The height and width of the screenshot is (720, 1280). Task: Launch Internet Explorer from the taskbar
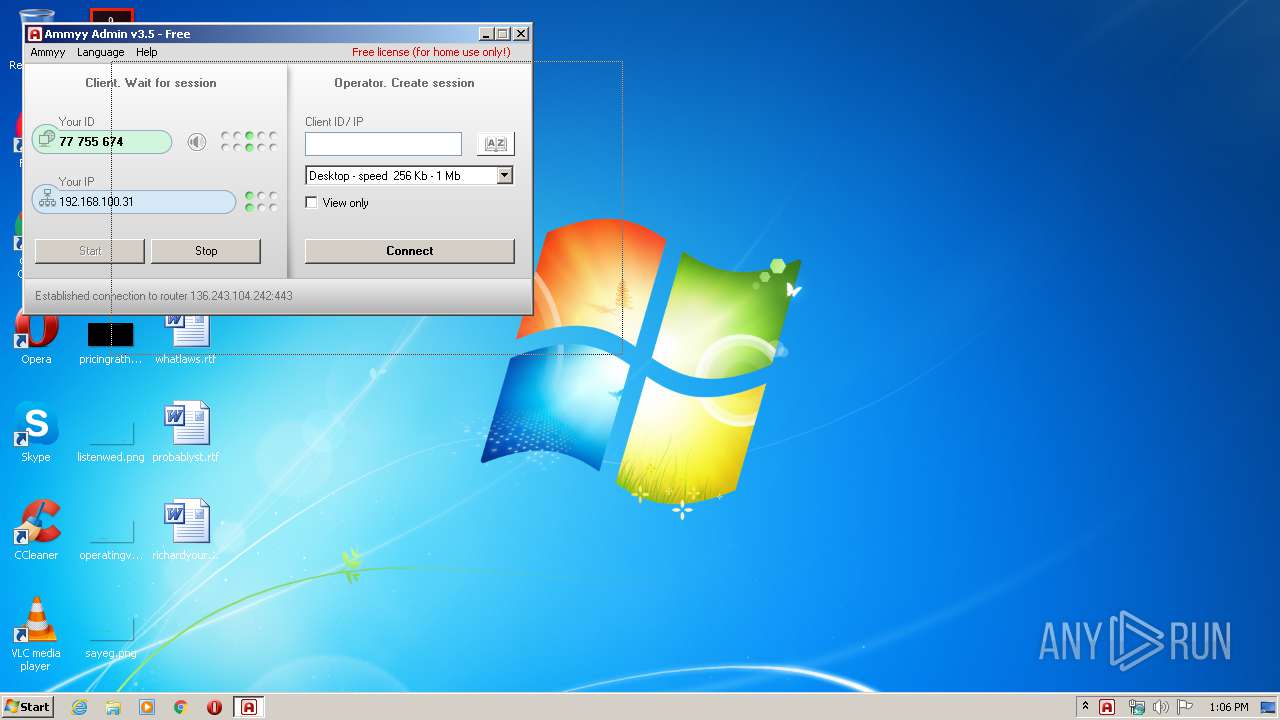[79, 707]
